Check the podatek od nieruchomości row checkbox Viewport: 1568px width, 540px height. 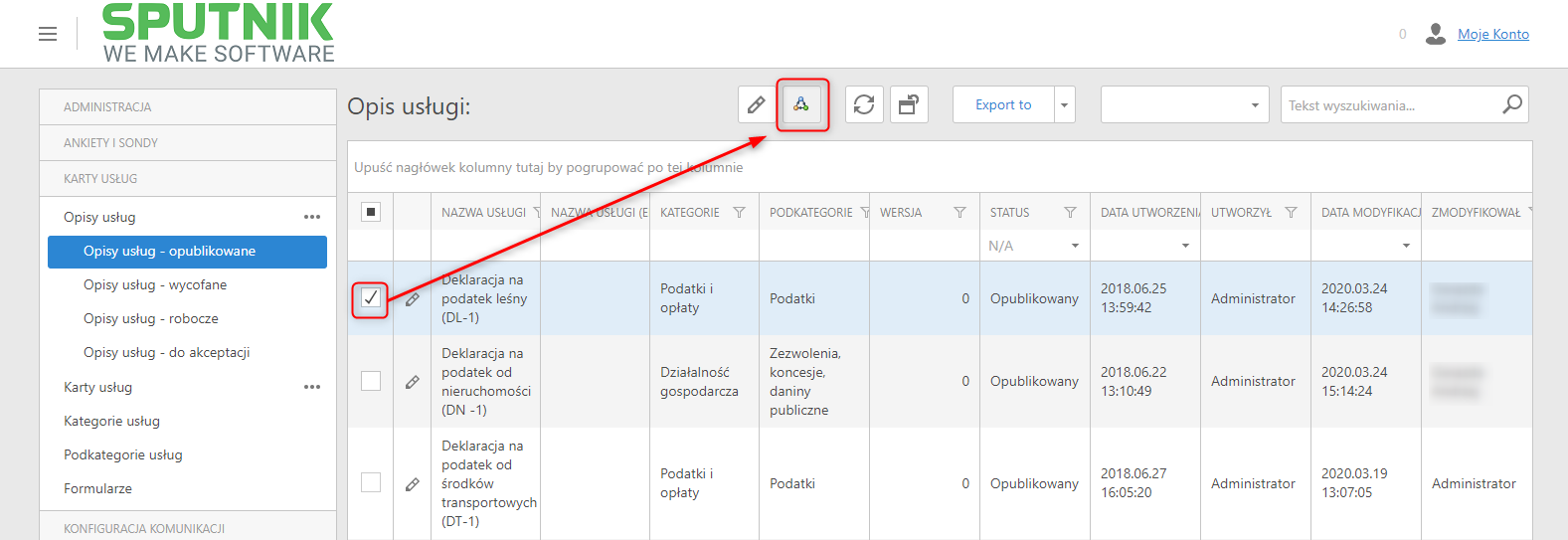coord(371,381)
